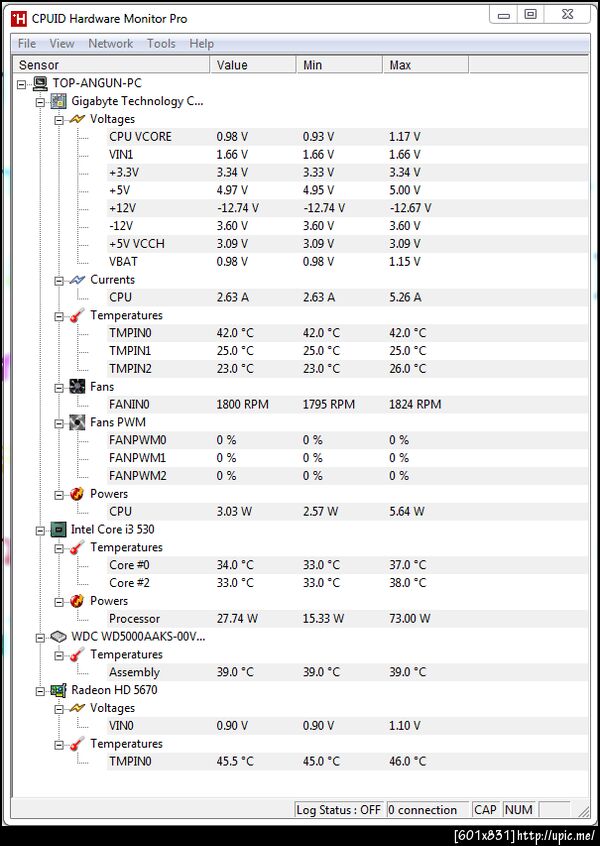
Task: Click the 45.5 °C Radeon temperature value
Action: click(235, 762)
